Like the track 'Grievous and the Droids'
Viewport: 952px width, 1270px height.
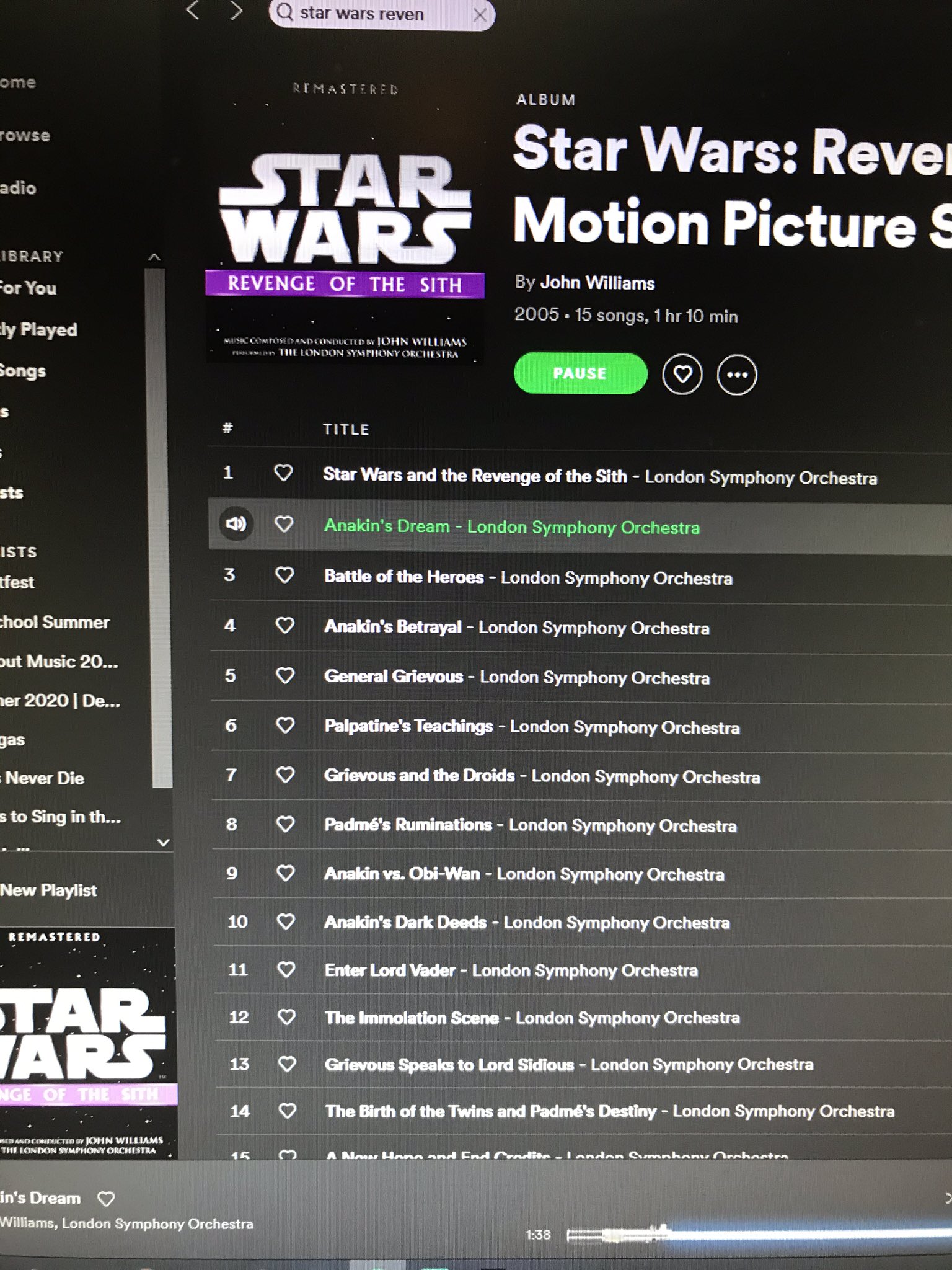pyautogui.click(x=285, y=775)
